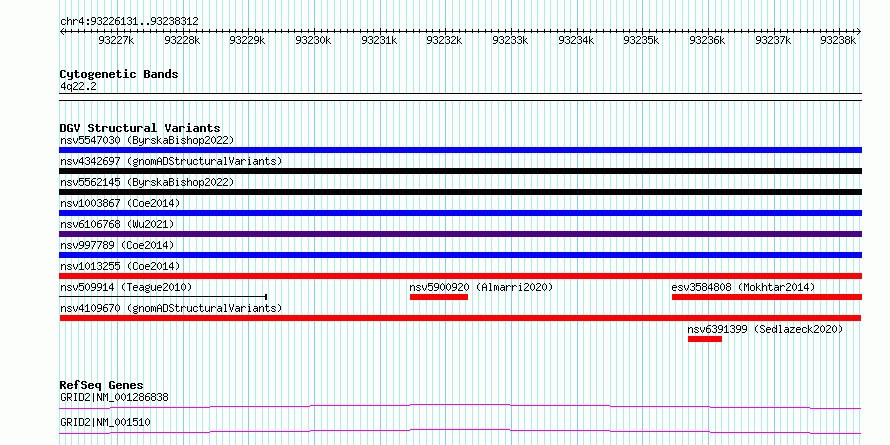Select the nsv997789 (Coe2014) variant label
Viewport: 890px width, 445px height.
click(117, 245)
